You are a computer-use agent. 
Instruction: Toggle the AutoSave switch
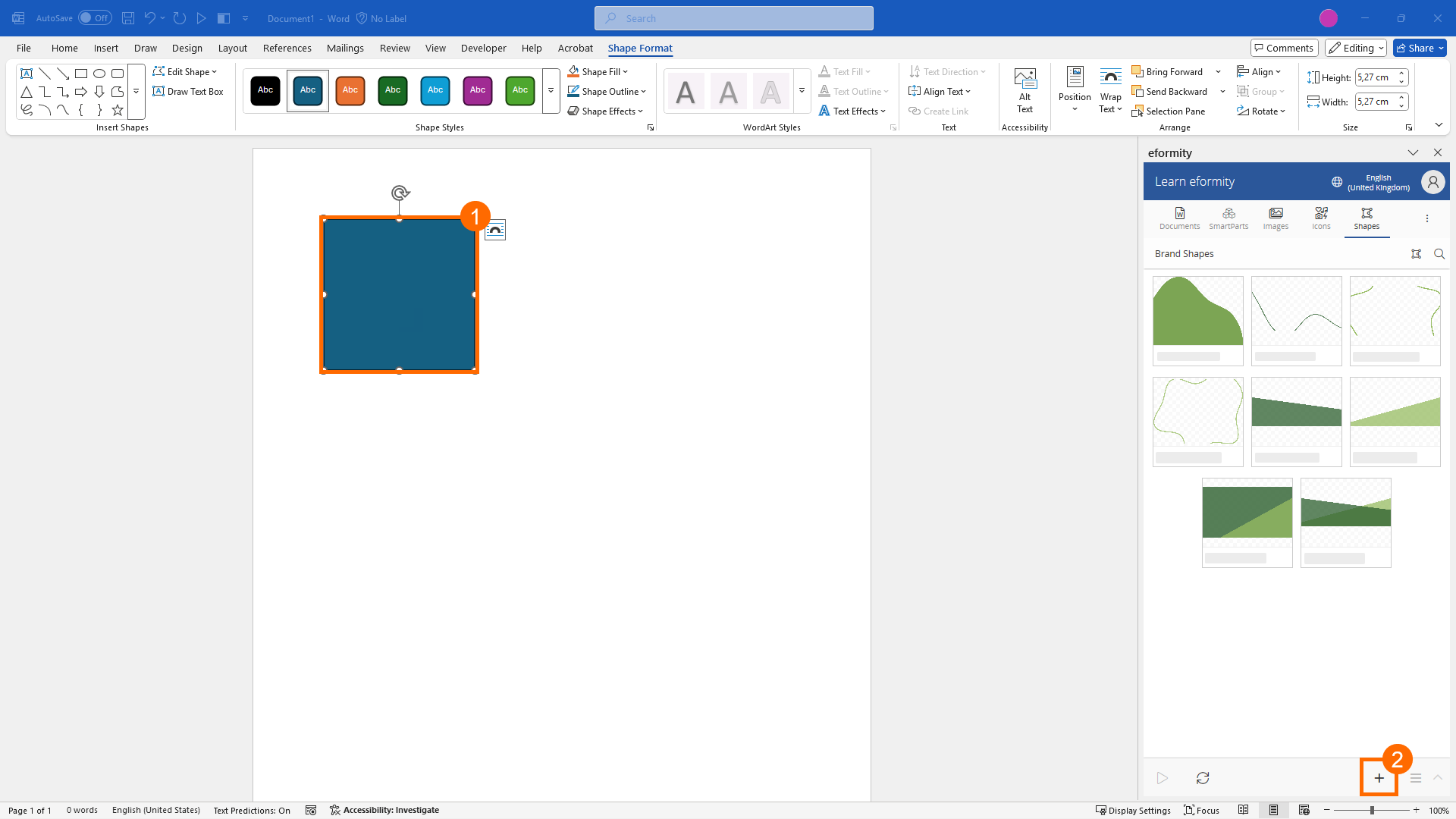[95, 18]
